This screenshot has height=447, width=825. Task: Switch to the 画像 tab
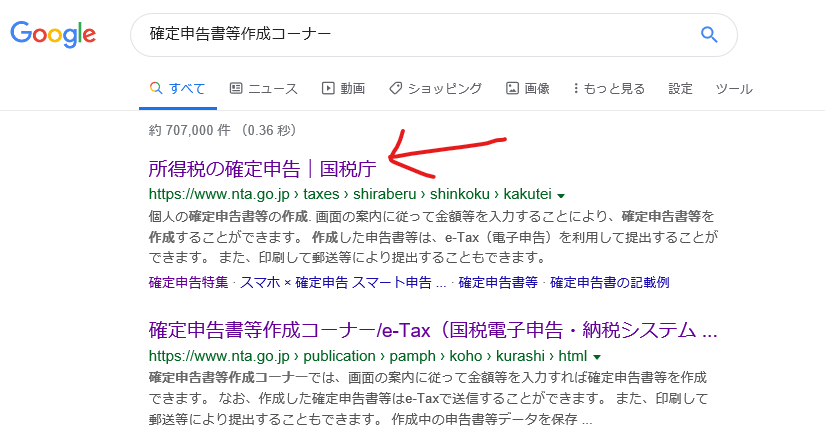pyautogui.click(x=528, y=88)
